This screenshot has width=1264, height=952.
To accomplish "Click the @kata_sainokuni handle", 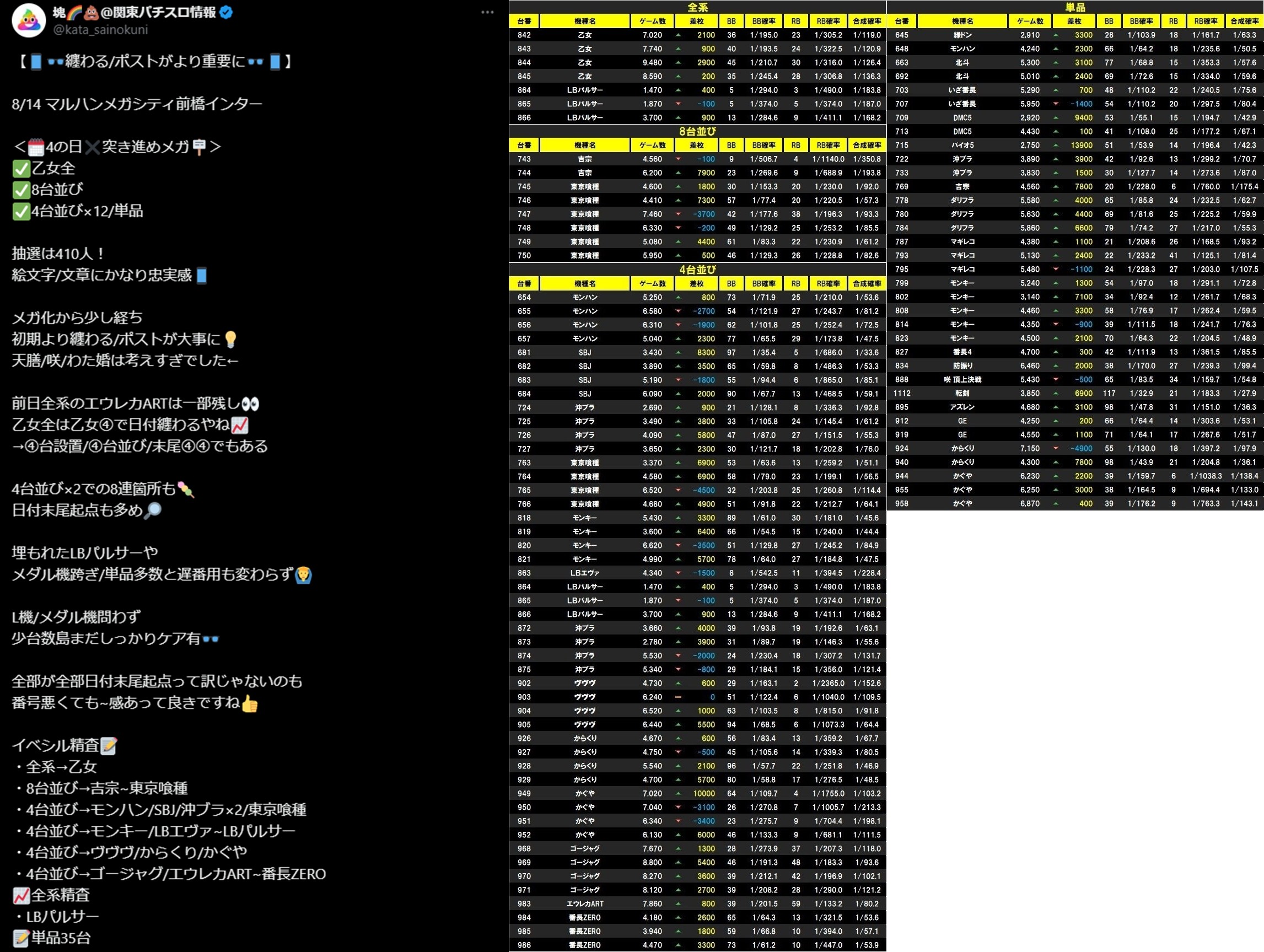I will tap(100, 29).
